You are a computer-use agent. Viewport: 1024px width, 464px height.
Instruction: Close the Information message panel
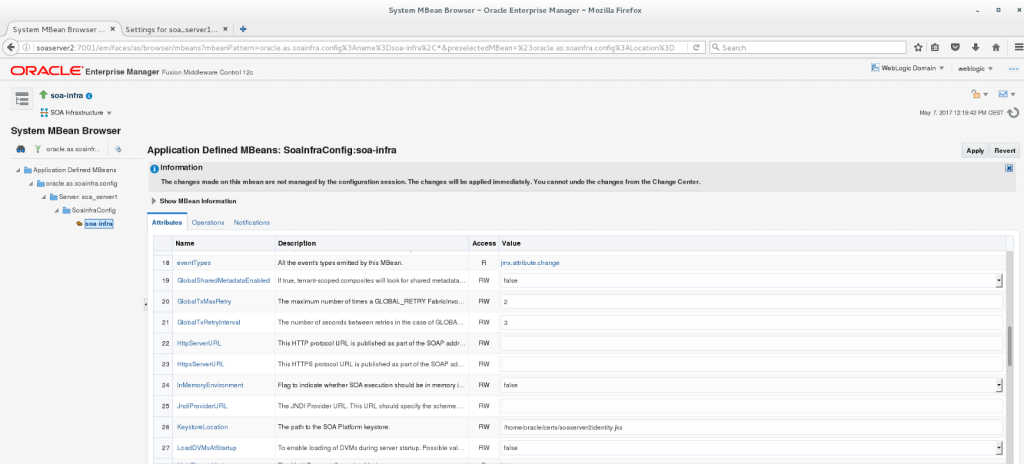(x=1009, y=168)
